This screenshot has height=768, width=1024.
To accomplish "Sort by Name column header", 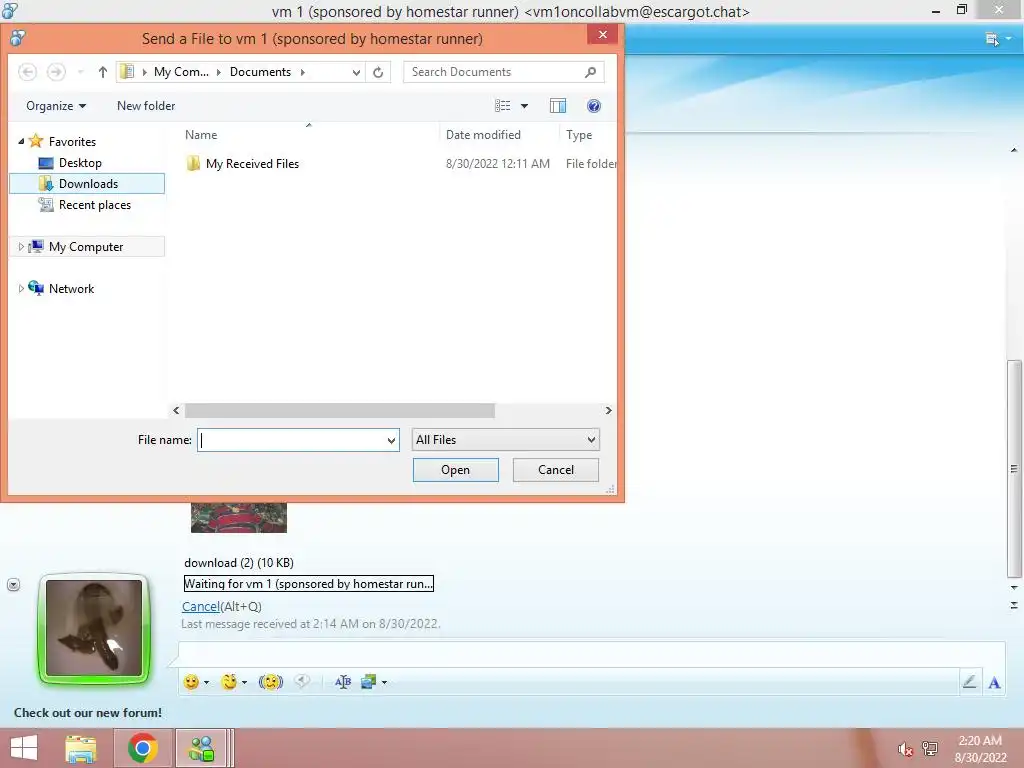I will (x=200, y=135).
